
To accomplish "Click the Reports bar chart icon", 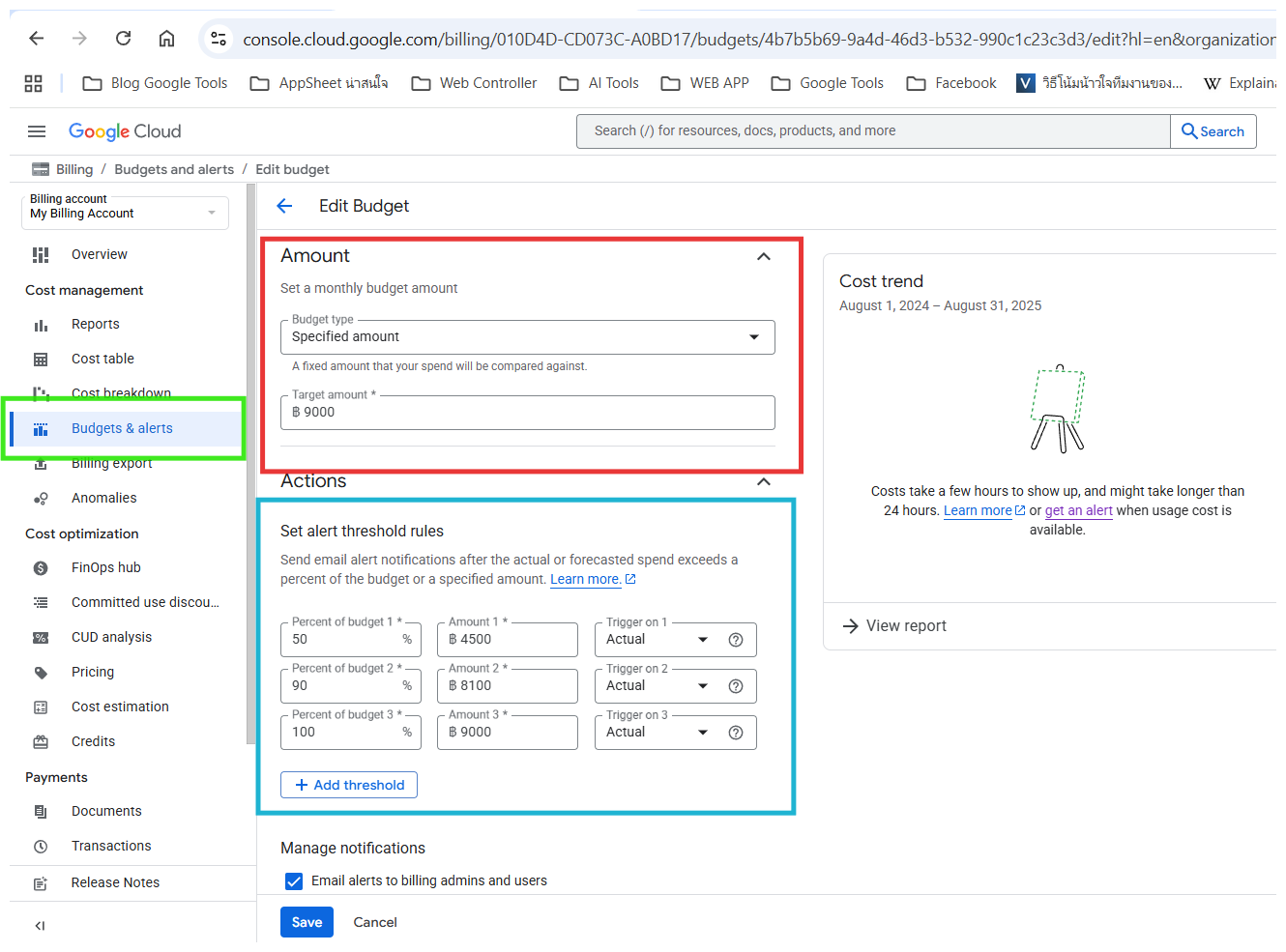I will point(41,325).
